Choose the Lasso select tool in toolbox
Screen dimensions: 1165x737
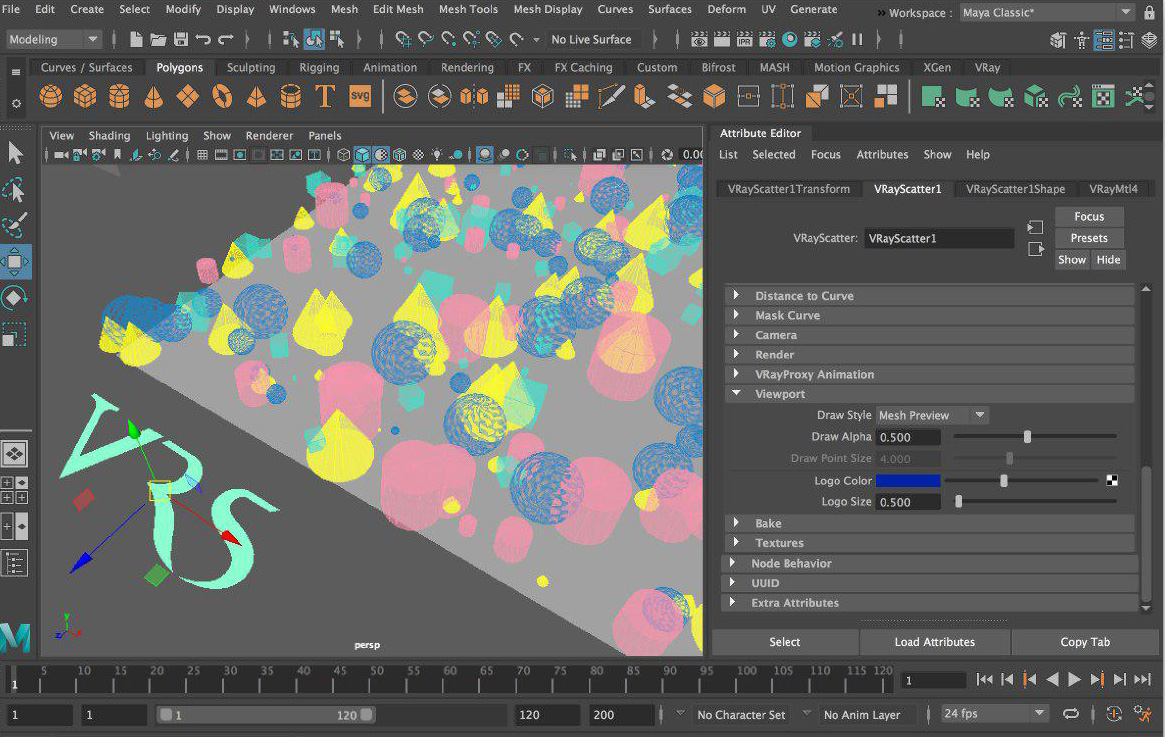[15, 189]
